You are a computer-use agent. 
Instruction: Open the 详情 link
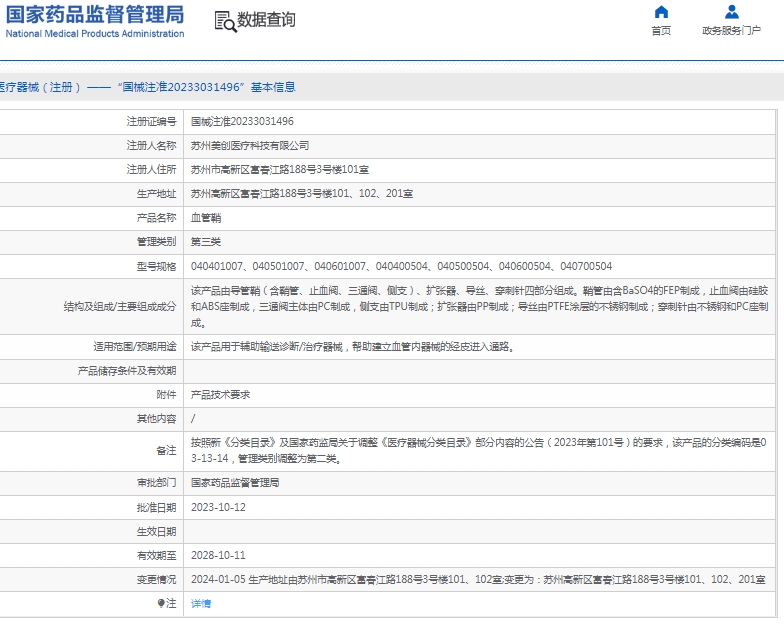(x=201, y=604)
